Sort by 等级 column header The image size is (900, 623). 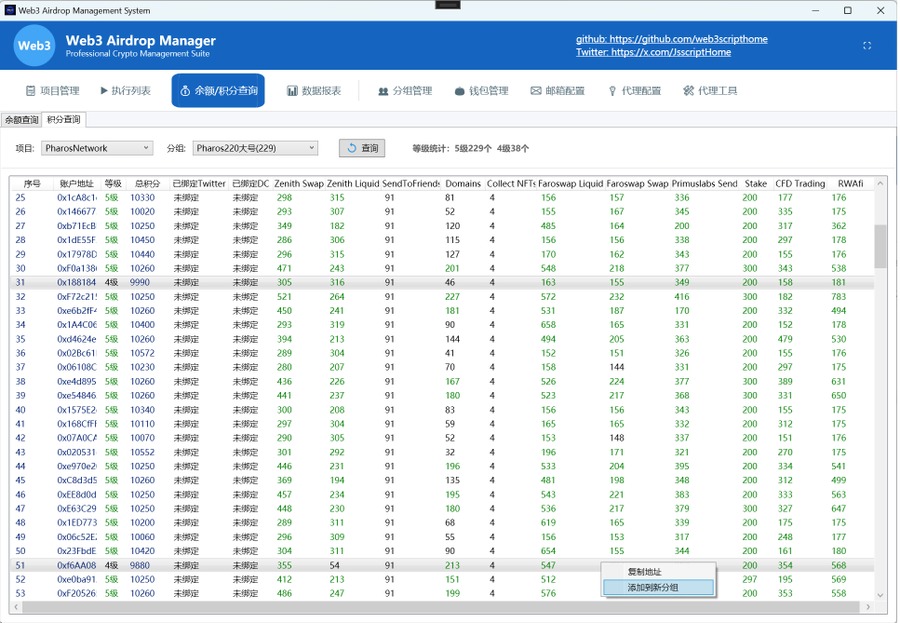click(113, 184)
